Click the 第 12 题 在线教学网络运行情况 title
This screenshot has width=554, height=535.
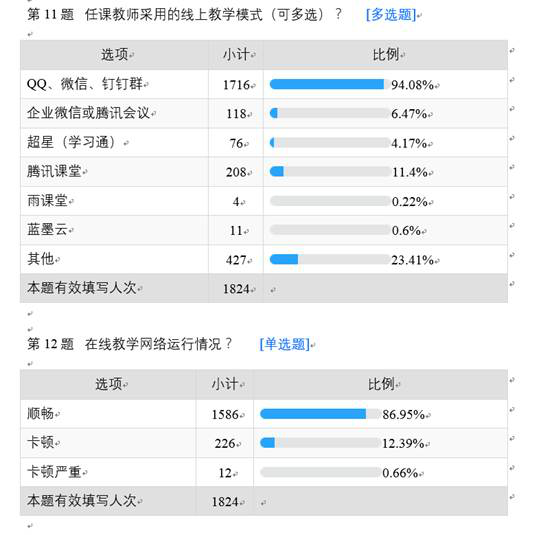pos(129,344)
